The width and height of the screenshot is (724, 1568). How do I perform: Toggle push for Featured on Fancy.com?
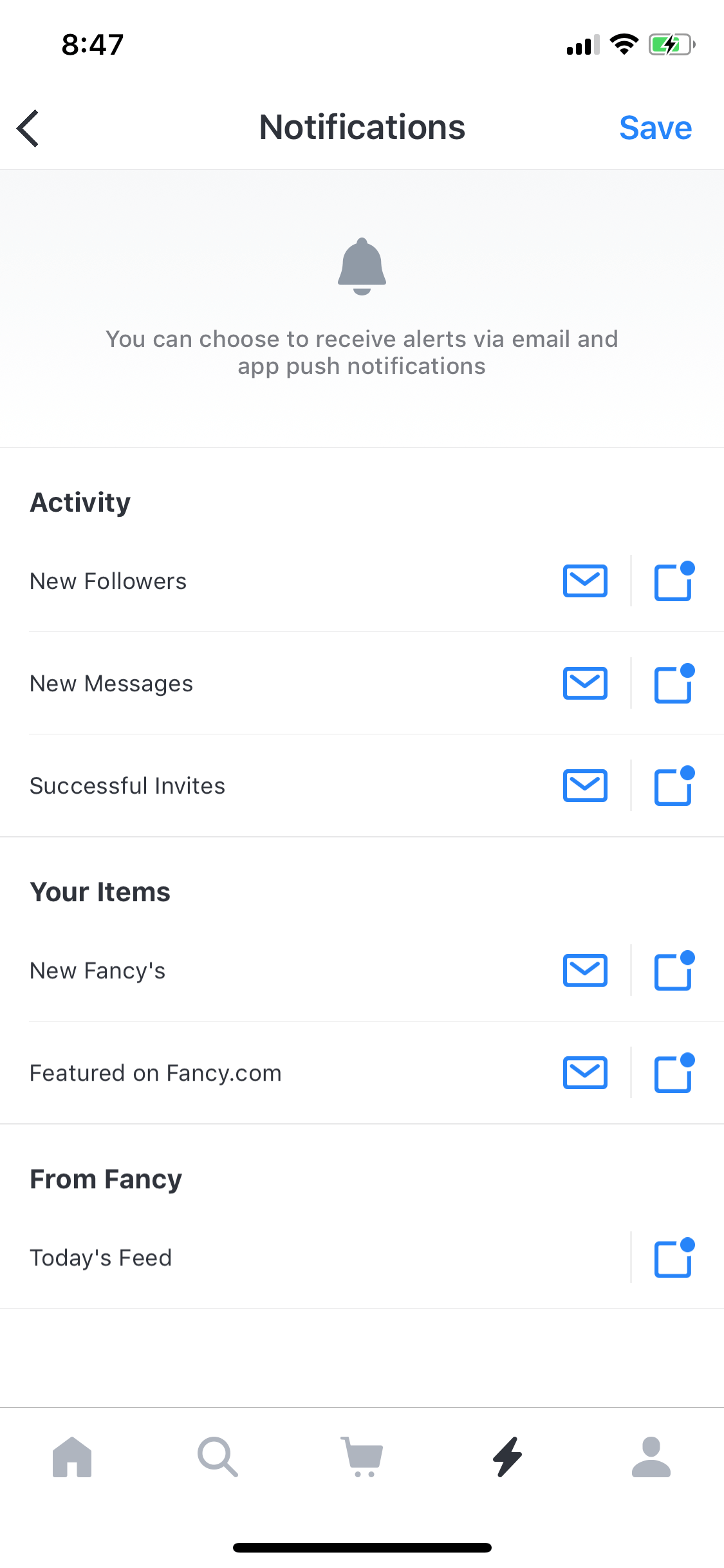[x=674, y=1072]
